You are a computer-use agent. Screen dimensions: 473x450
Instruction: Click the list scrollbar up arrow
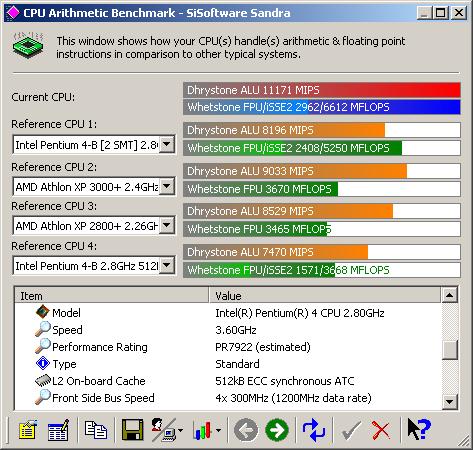(x=450, y=295)
